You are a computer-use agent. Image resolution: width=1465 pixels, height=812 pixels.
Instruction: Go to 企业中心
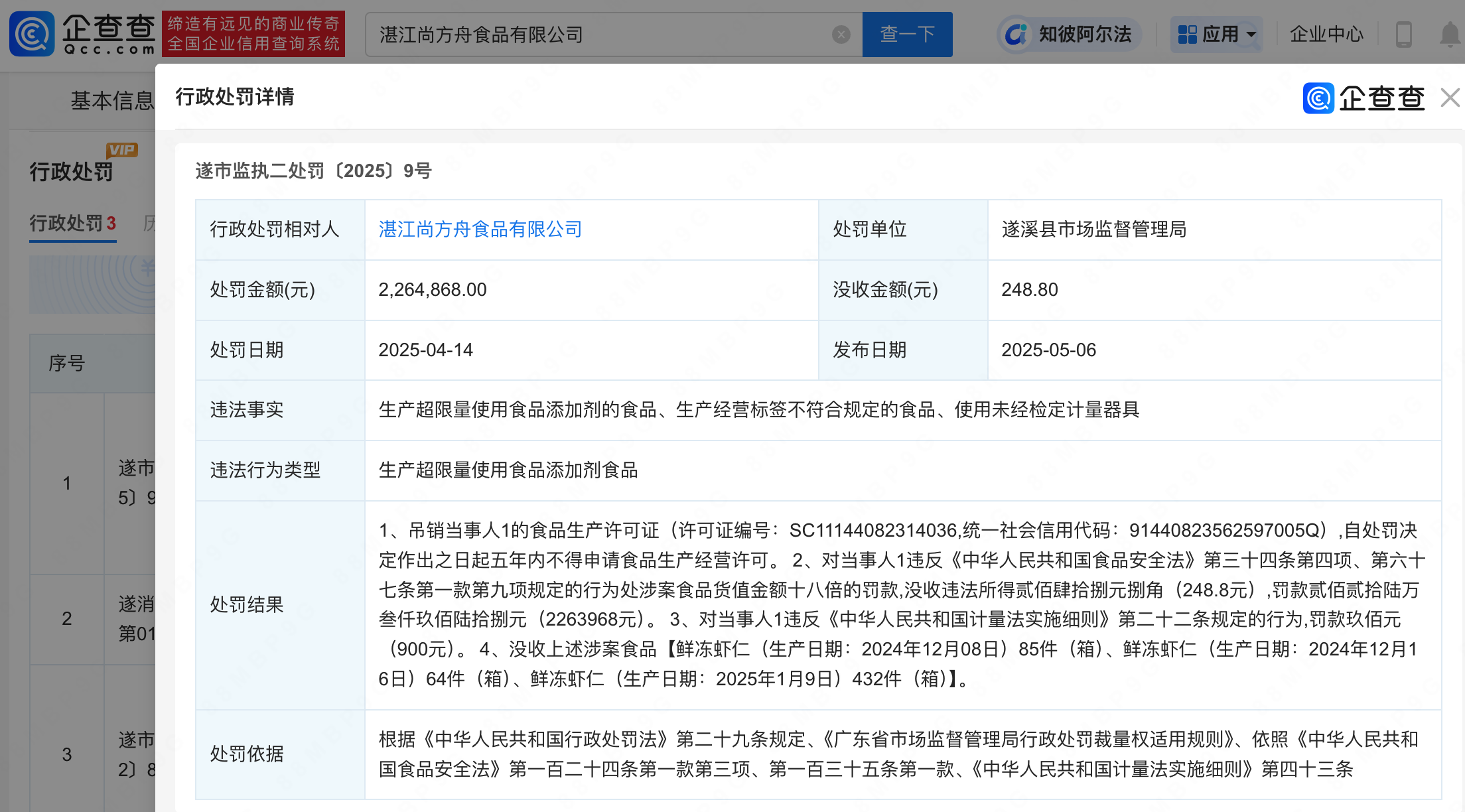click(x=1326, y=34)
